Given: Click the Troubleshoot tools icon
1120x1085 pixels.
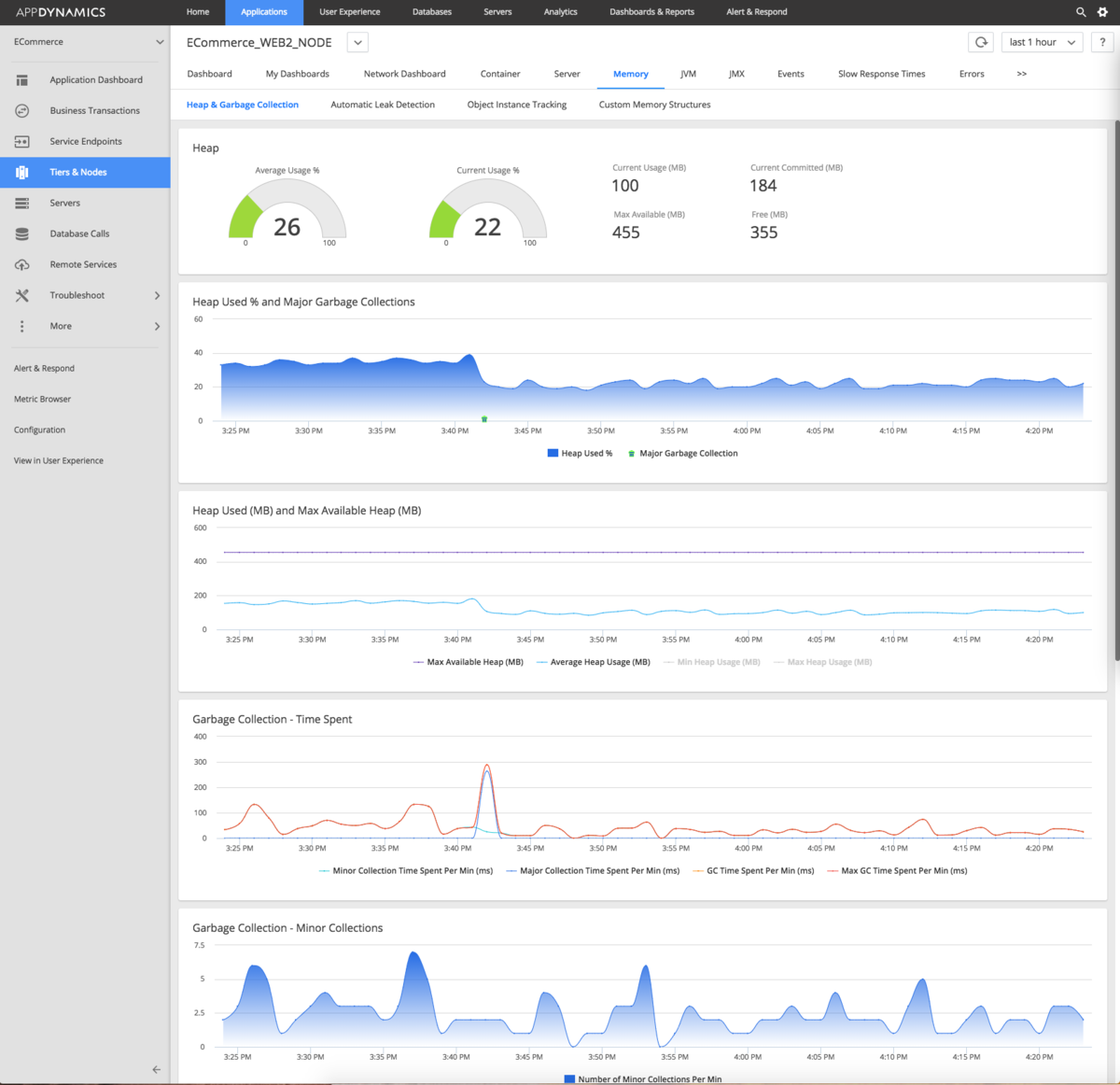Looking at the screenshot, I should (22, 296).
